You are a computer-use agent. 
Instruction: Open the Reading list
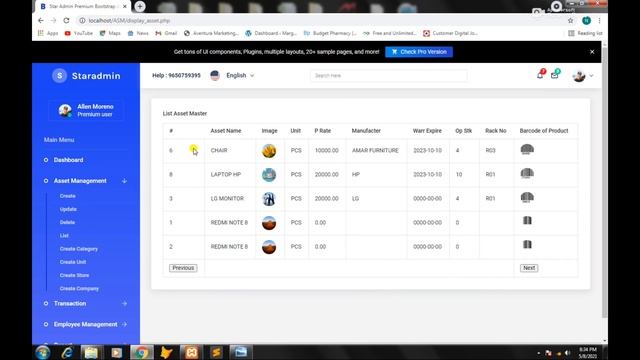(x=585, y=33)
